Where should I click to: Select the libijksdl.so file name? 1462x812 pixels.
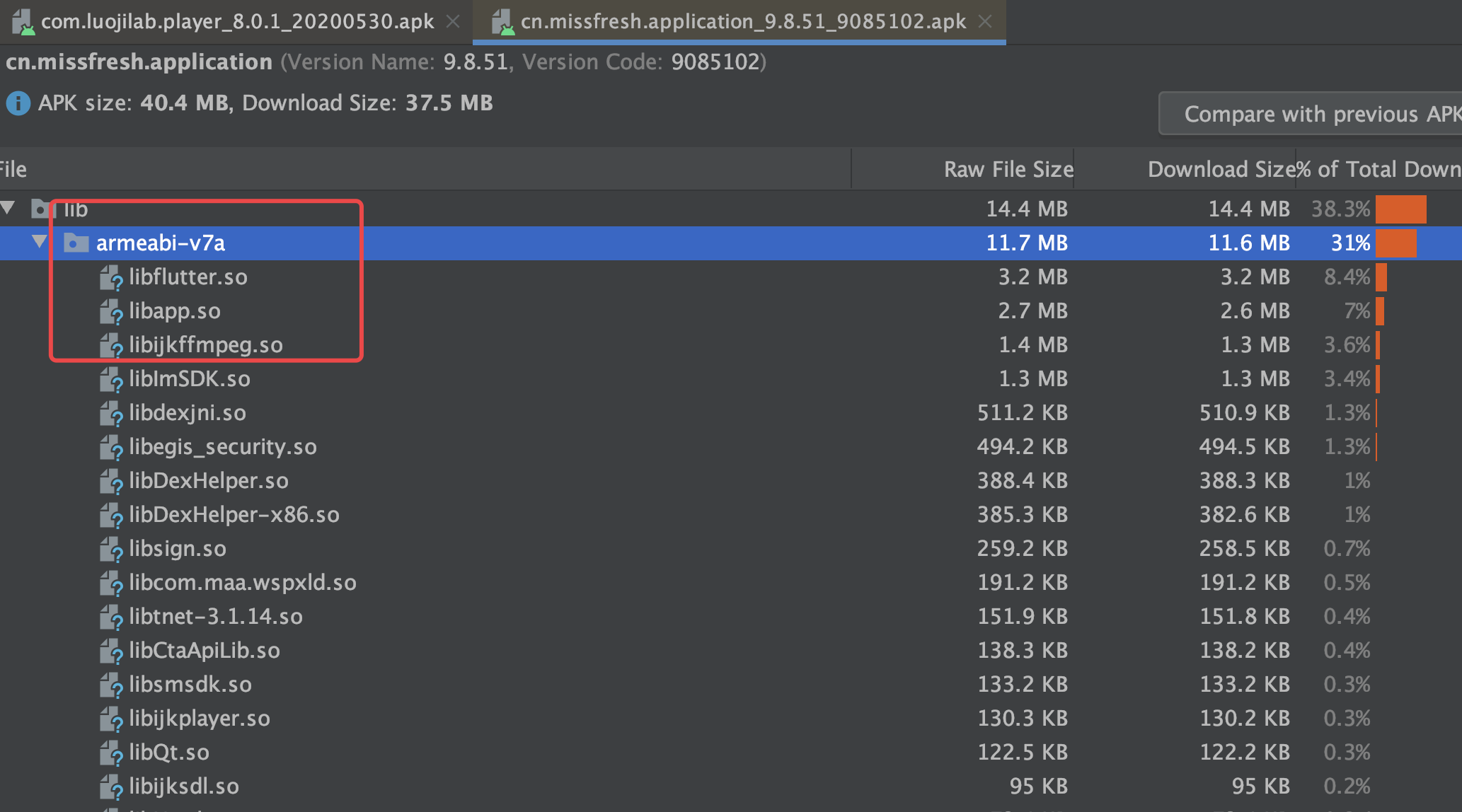[x=184, y=786]
